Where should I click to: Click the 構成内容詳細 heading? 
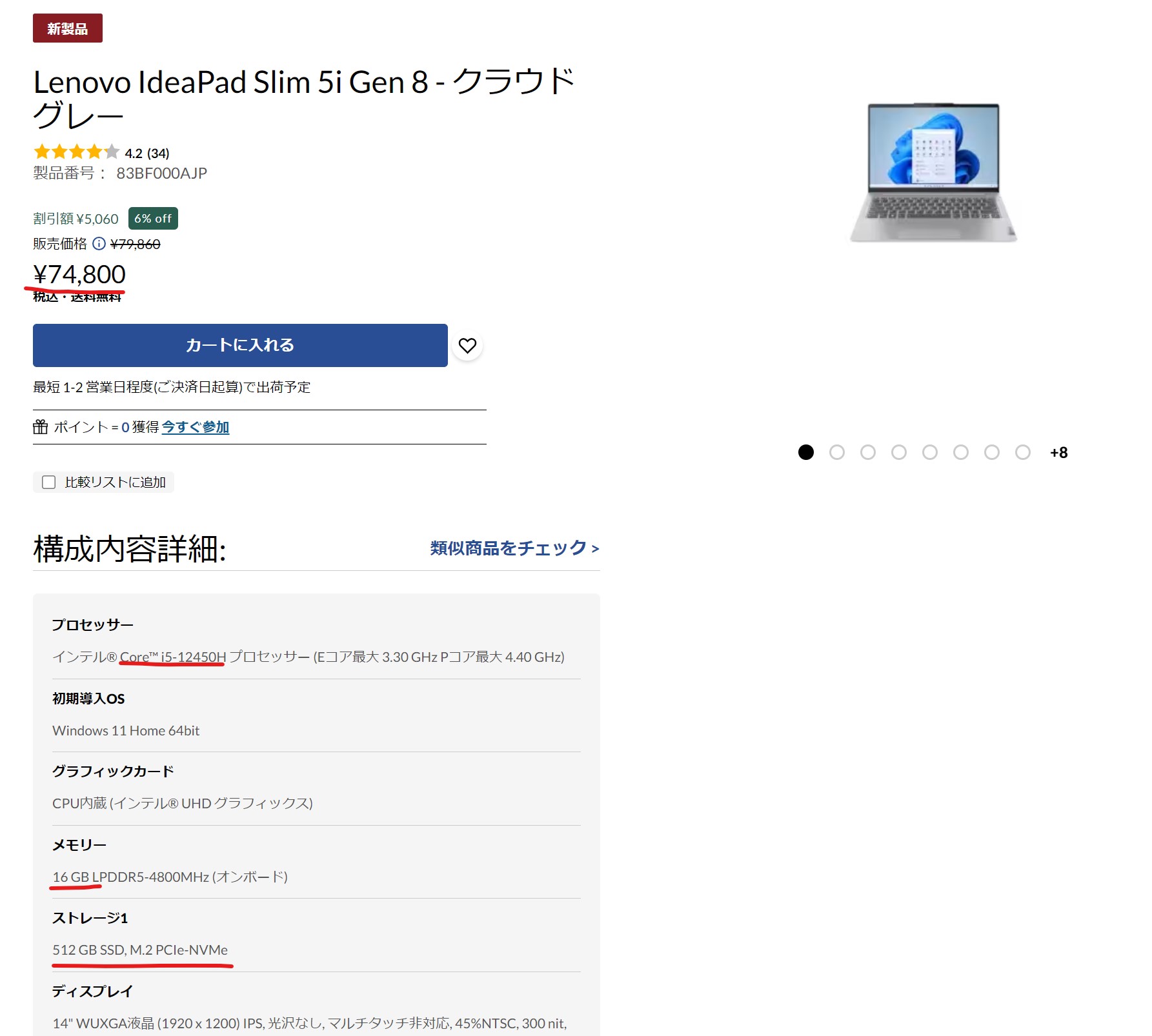(x=130, y=550)
